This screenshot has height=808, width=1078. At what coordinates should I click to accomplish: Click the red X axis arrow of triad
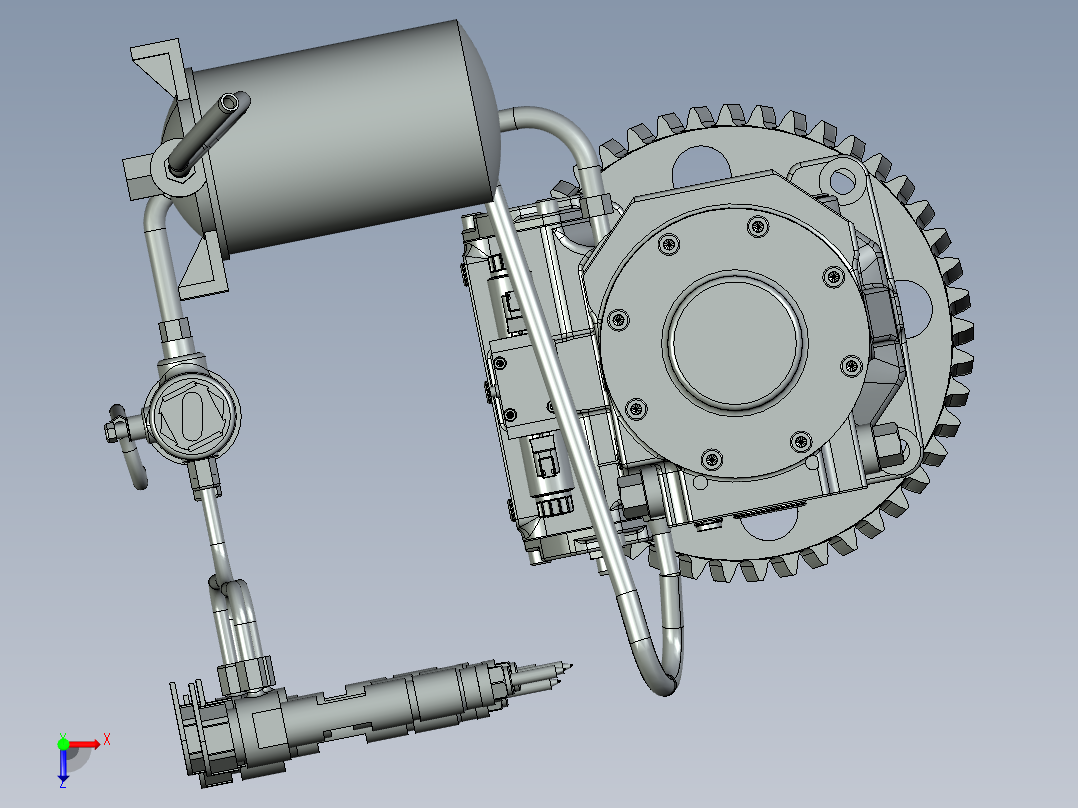85,745
